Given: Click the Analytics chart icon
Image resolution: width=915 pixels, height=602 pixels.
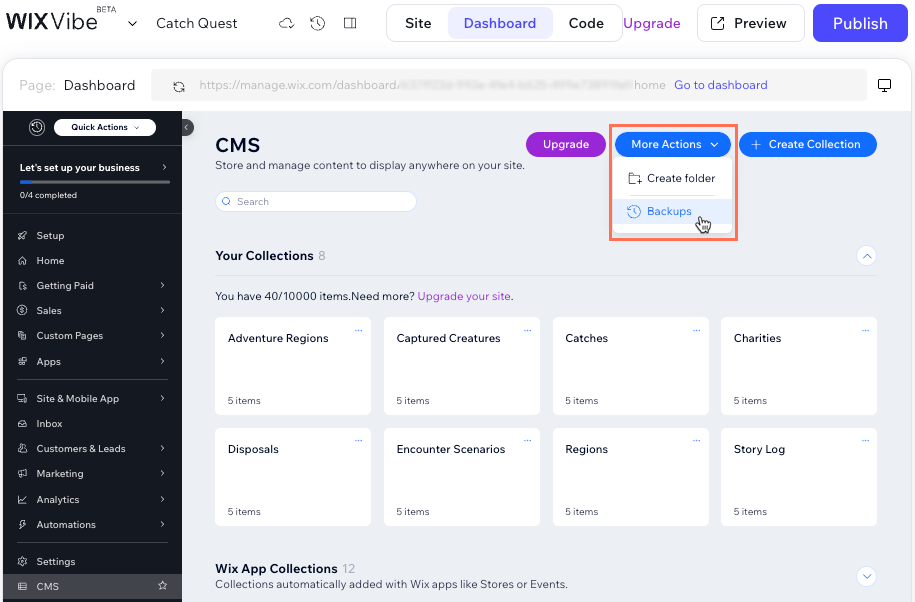Looking at the screenshot, I should pos(22,499).
